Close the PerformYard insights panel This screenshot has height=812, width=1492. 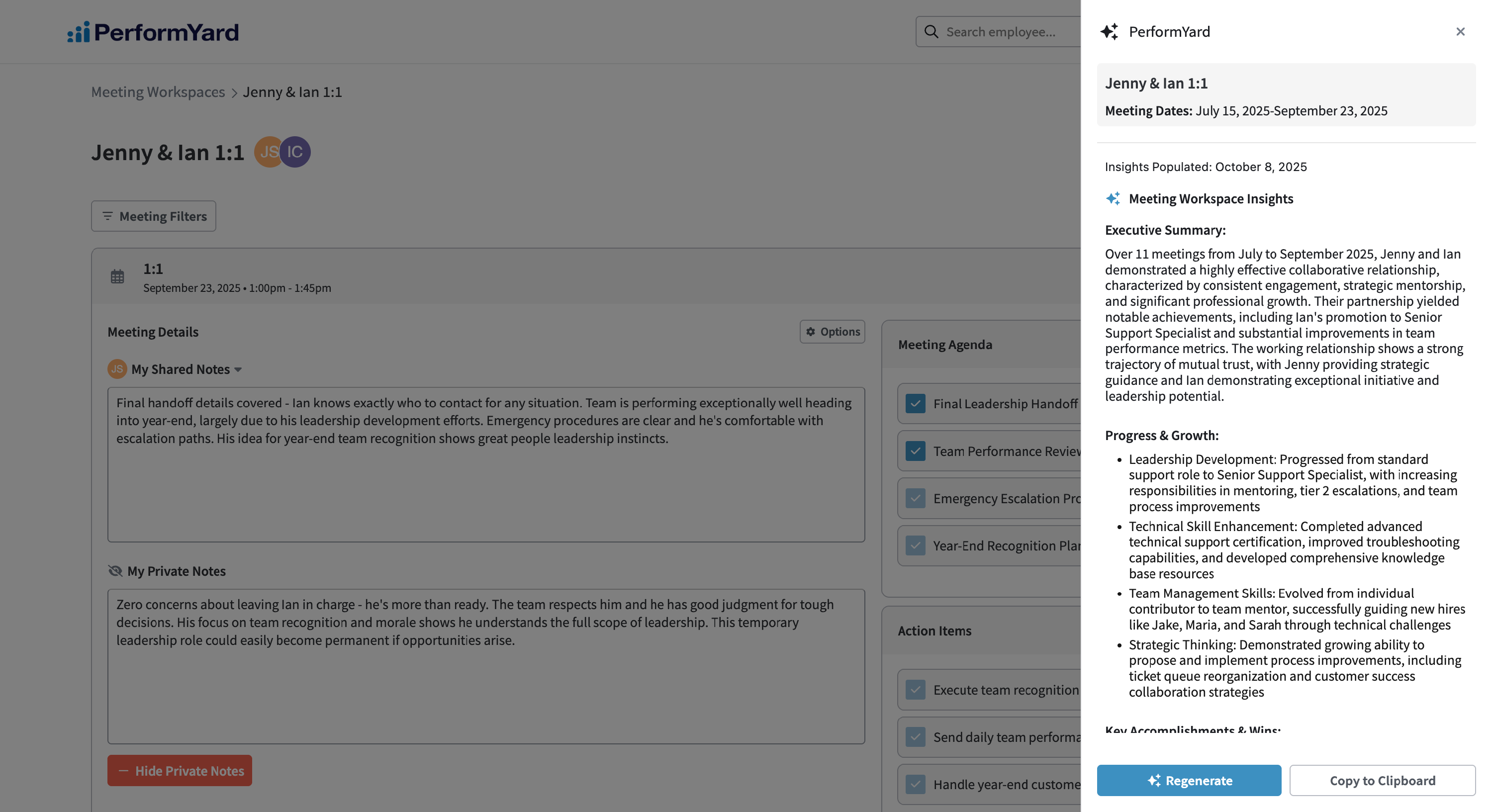tap(1460, 32)
